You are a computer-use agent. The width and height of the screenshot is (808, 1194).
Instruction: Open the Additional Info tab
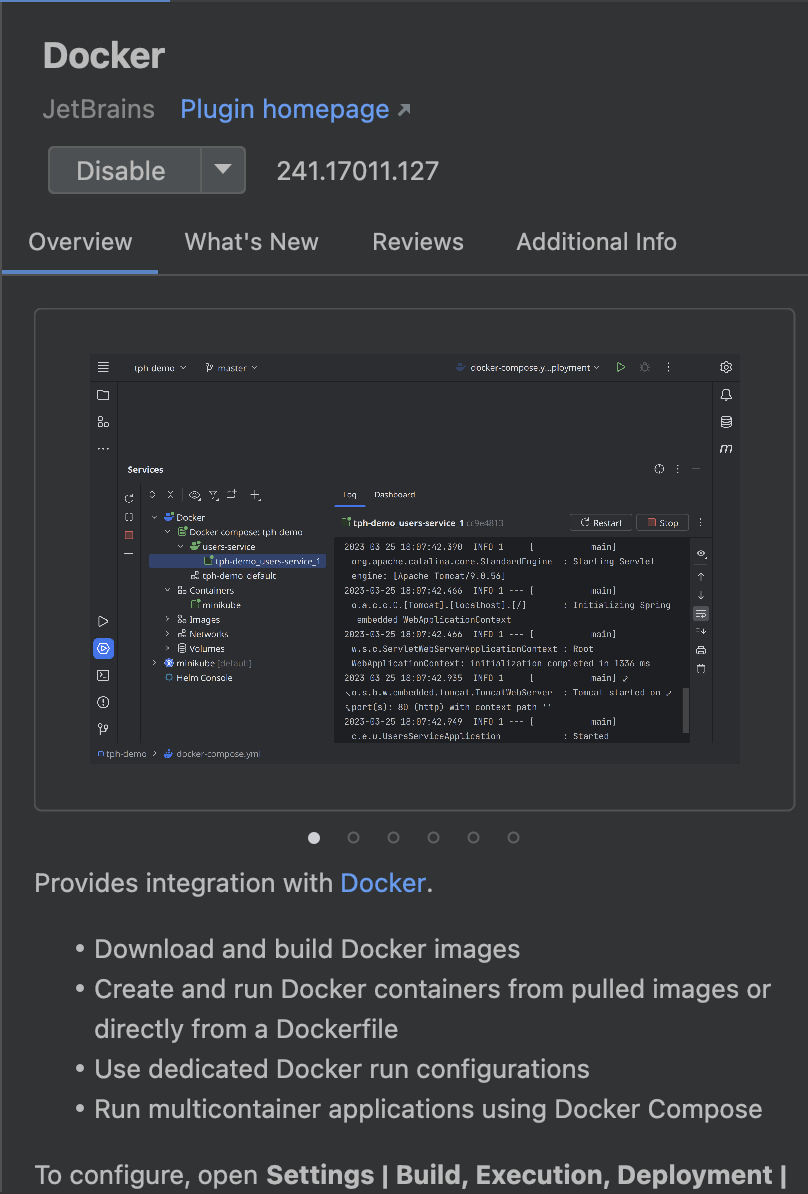[596, 242]
